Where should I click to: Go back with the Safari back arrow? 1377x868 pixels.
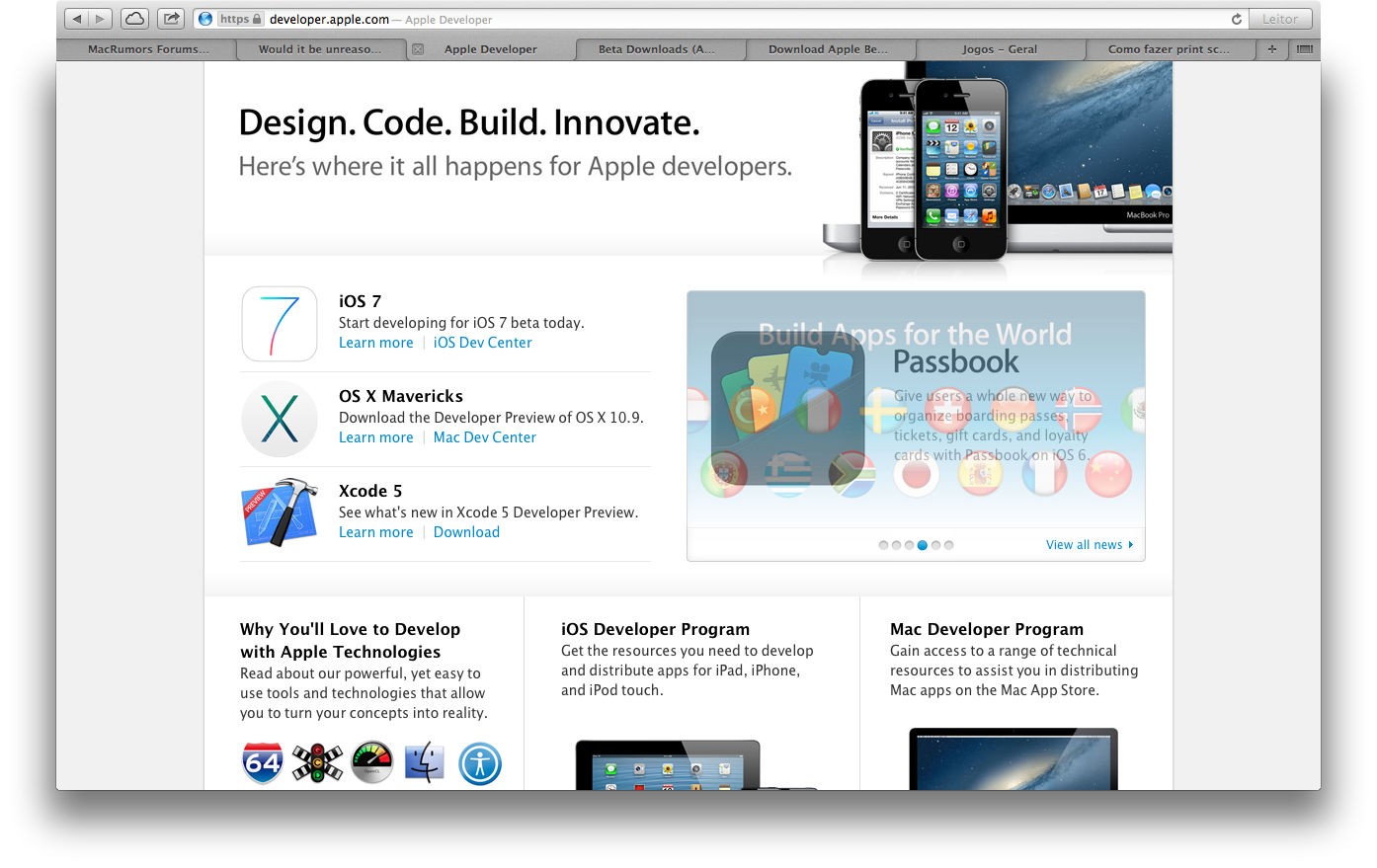pyautogui.click(x=77, y=19)
